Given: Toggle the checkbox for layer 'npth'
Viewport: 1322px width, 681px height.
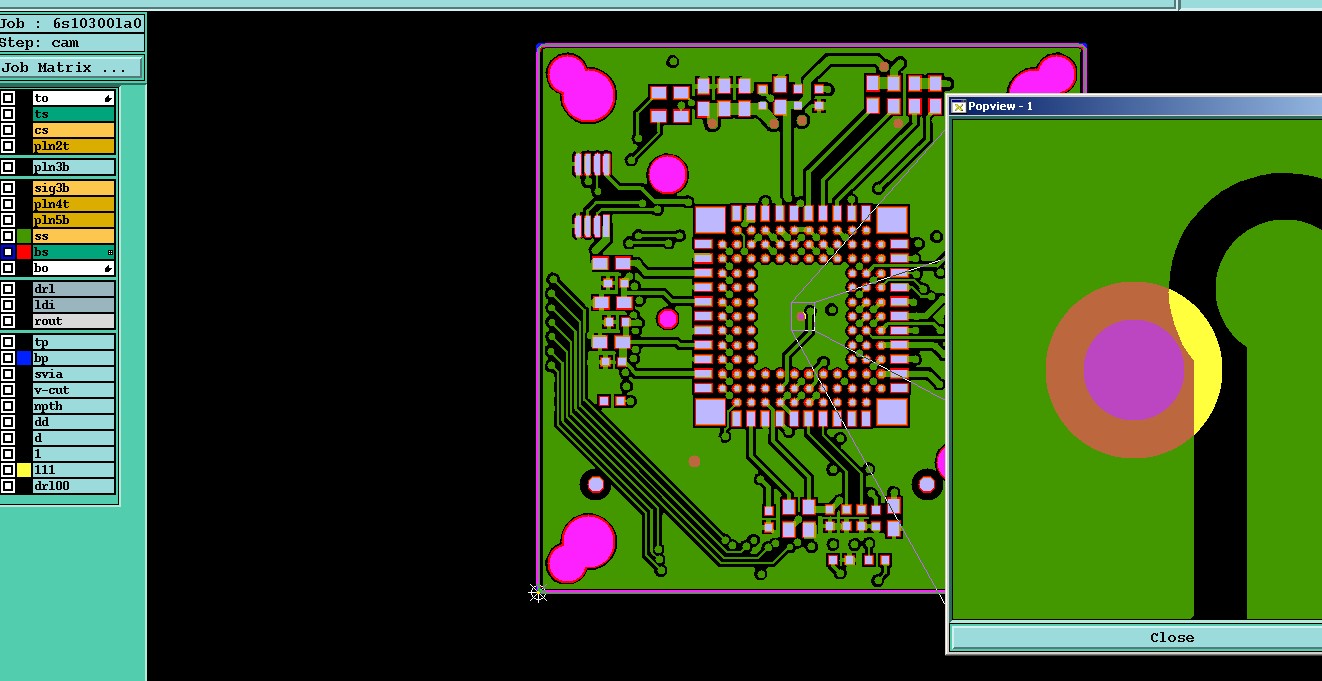Looking at the screenshot, I should coord(8,406).
